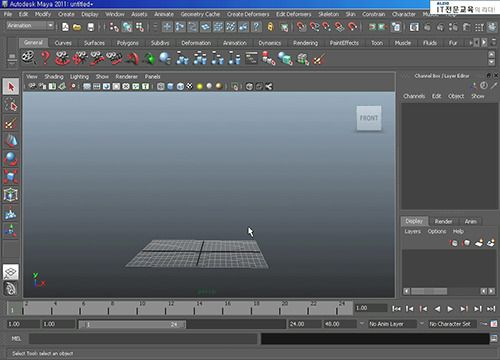Click the FRONT view cube
The height and width of the screenshot is (360, 500).
[369, 118]
